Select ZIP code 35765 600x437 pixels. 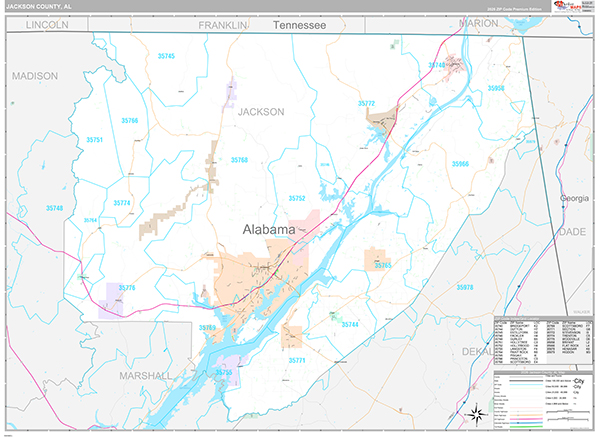pos(383,265)
